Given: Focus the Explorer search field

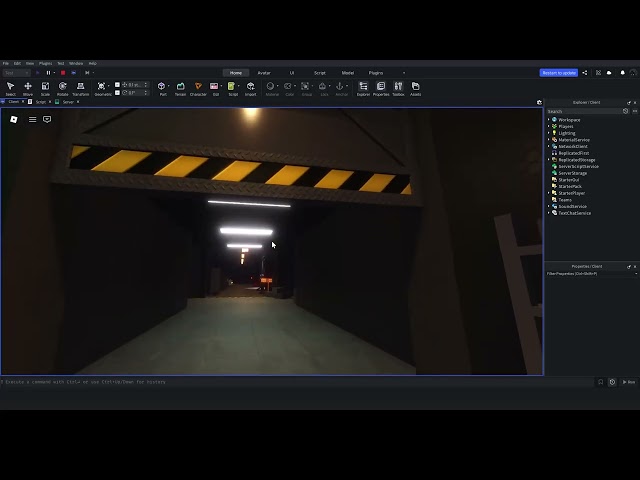Looking at the screenshot, I should pyautogui.click(x=584, y=111).
